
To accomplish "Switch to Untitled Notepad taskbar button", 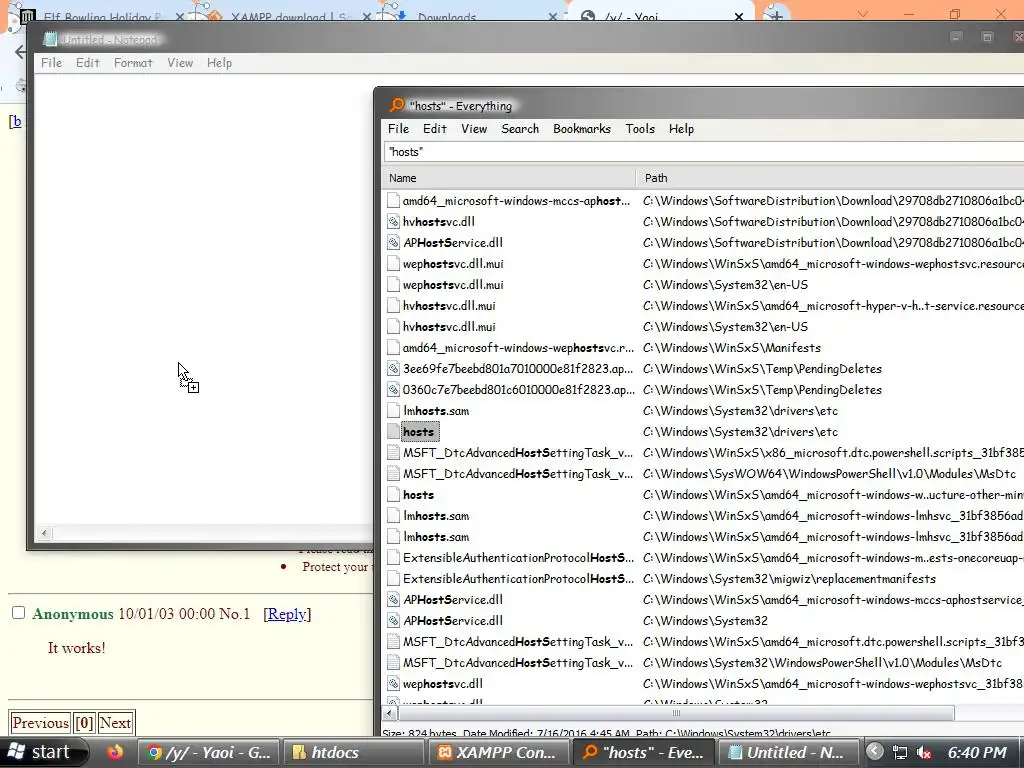I will (x=789, y=752).
